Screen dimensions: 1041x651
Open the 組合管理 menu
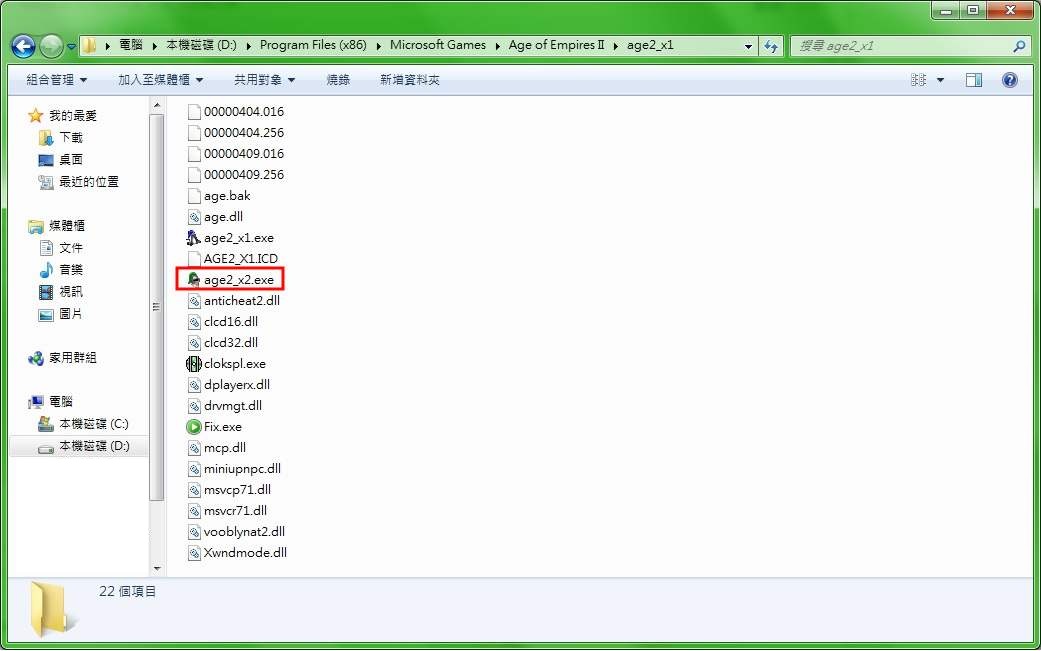pyautogui.click(x=56, y=80)
